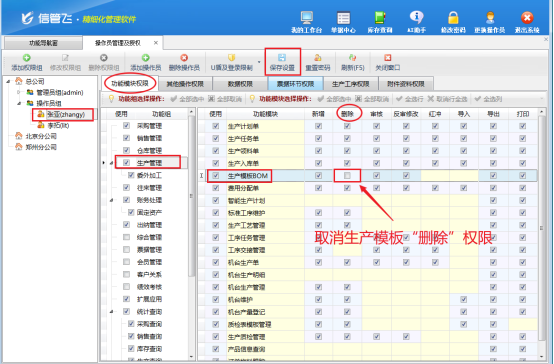Open the 生产工序权限 tab
Image resolution: width=554 pixels, height=364 pixels.
[350, 84]
